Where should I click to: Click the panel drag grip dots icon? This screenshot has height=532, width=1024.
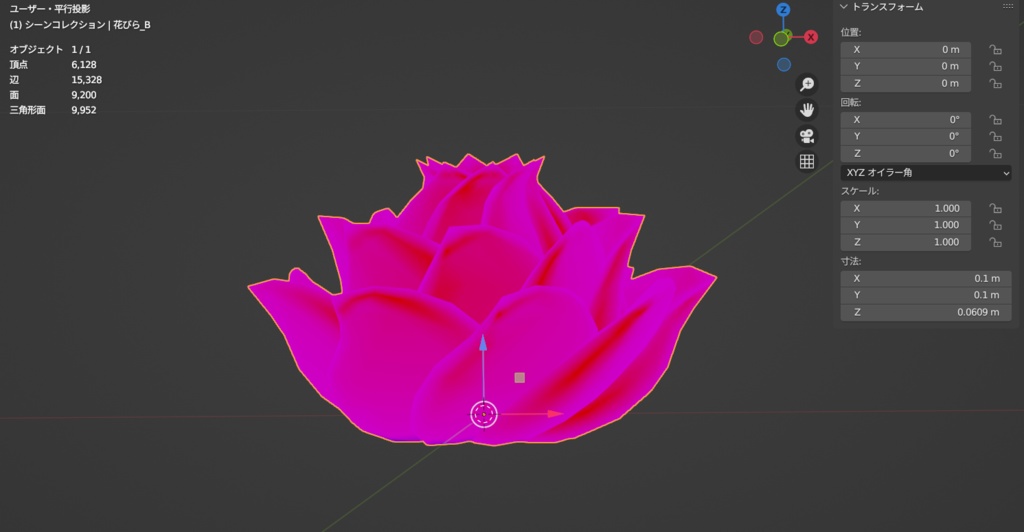[1008, 7]
